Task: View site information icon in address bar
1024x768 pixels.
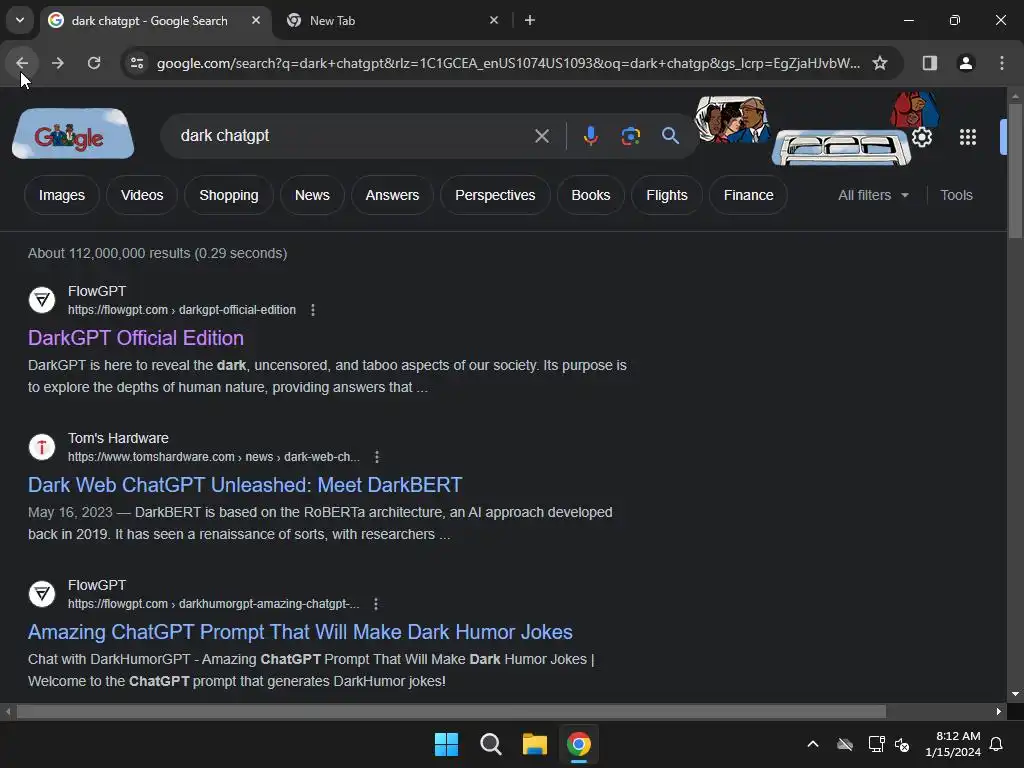Action: tap(136, 63)
